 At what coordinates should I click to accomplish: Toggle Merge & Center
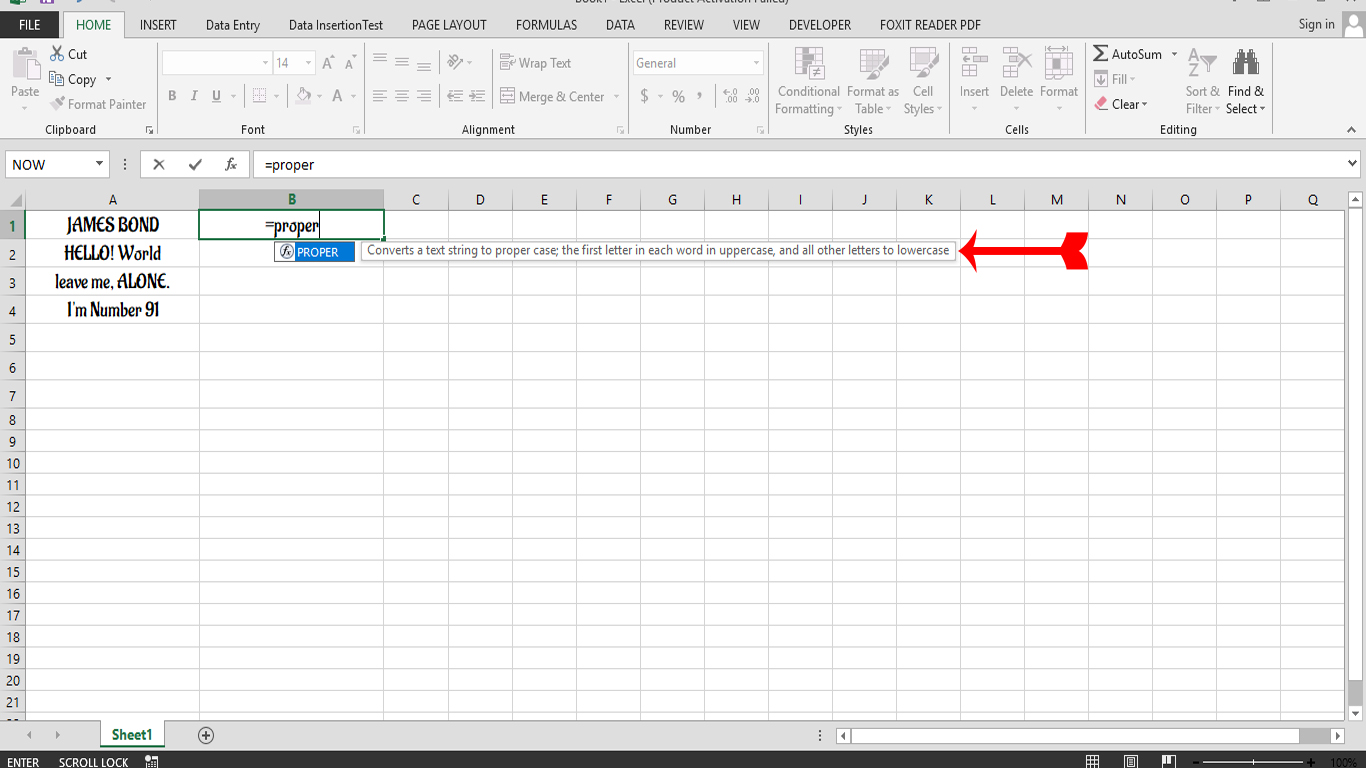(552, 96)
